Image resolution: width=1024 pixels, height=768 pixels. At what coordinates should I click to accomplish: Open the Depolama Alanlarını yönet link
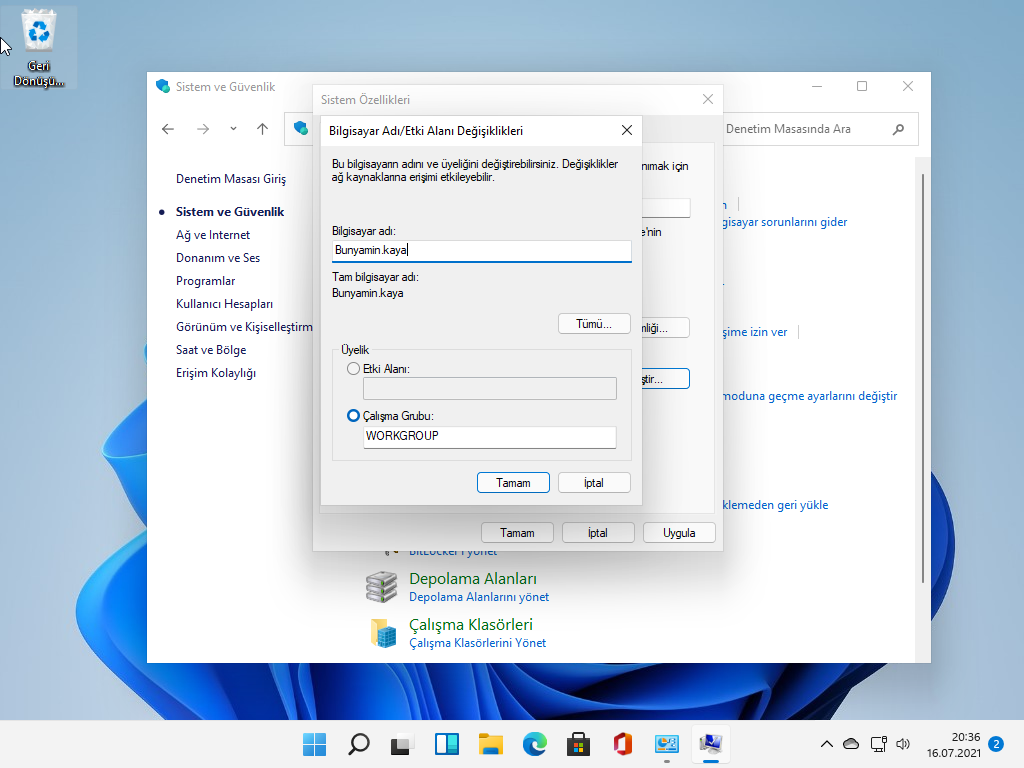(x=478, y=597)
